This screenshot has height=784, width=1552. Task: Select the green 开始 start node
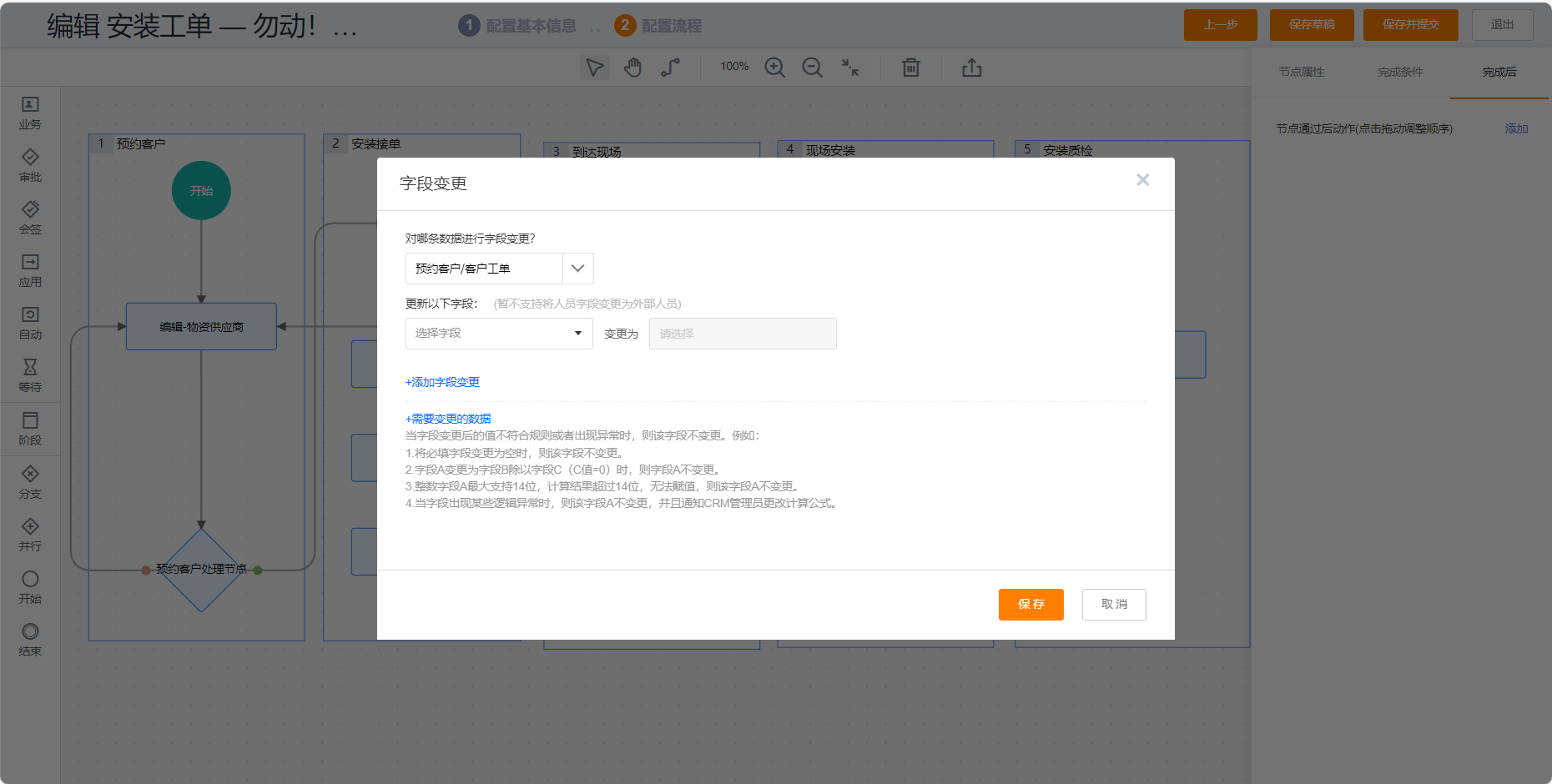201,191
